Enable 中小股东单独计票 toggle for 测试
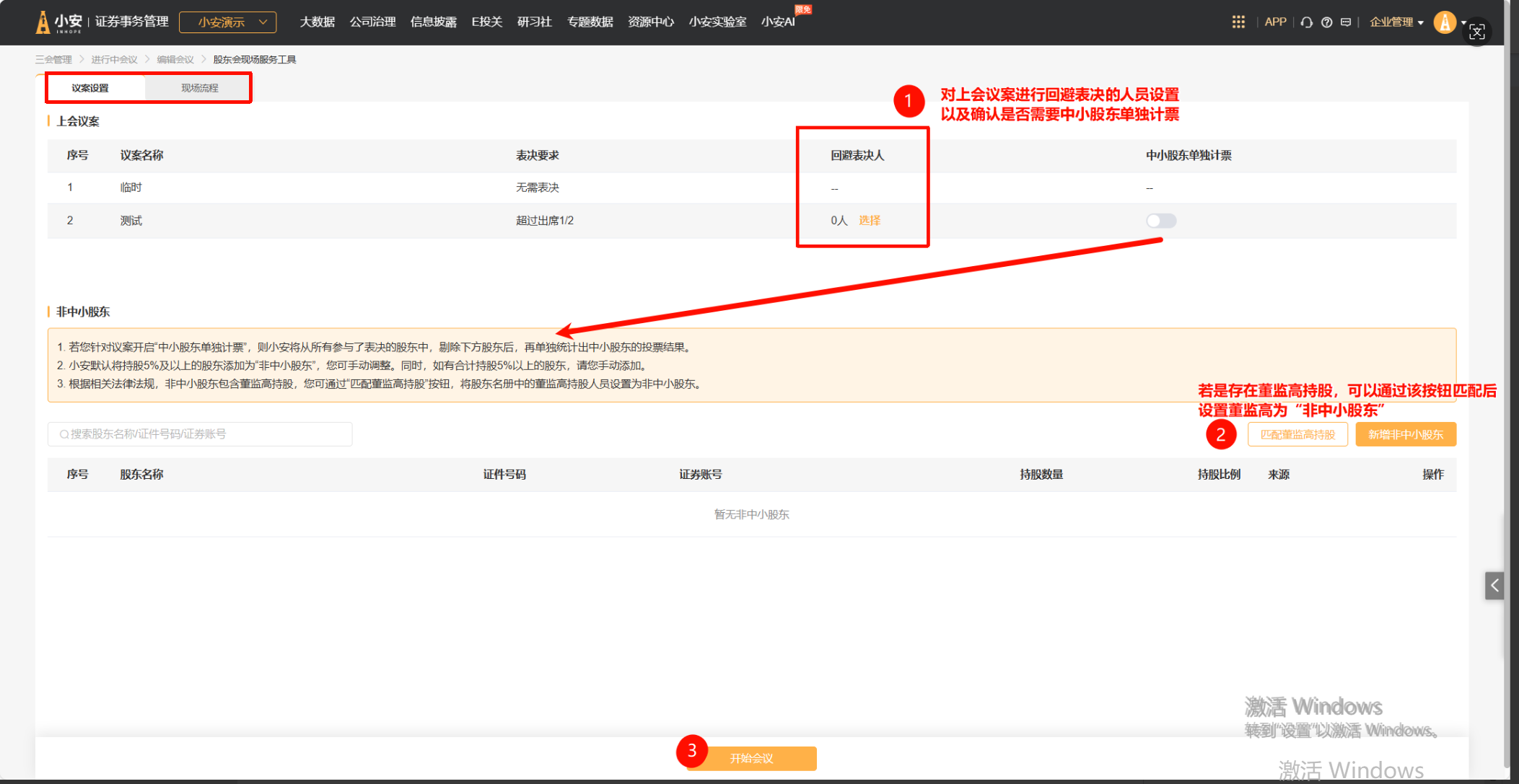This screenshot has height=784, width=1519. (1161, 221)
